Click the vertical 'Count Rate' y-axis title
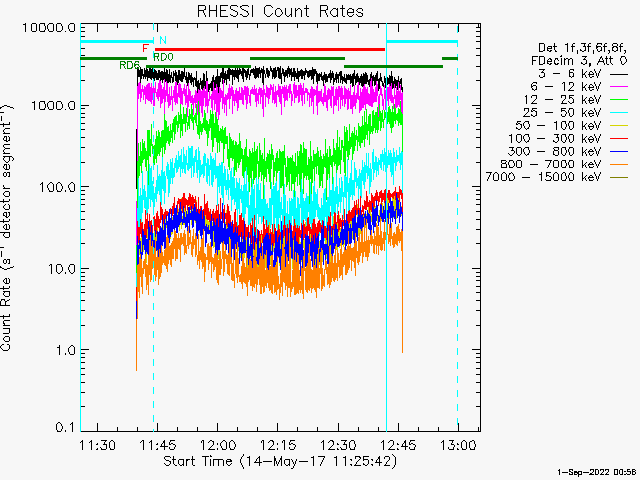The width and height of the screenshot is (640, 480). click(6, 227)
